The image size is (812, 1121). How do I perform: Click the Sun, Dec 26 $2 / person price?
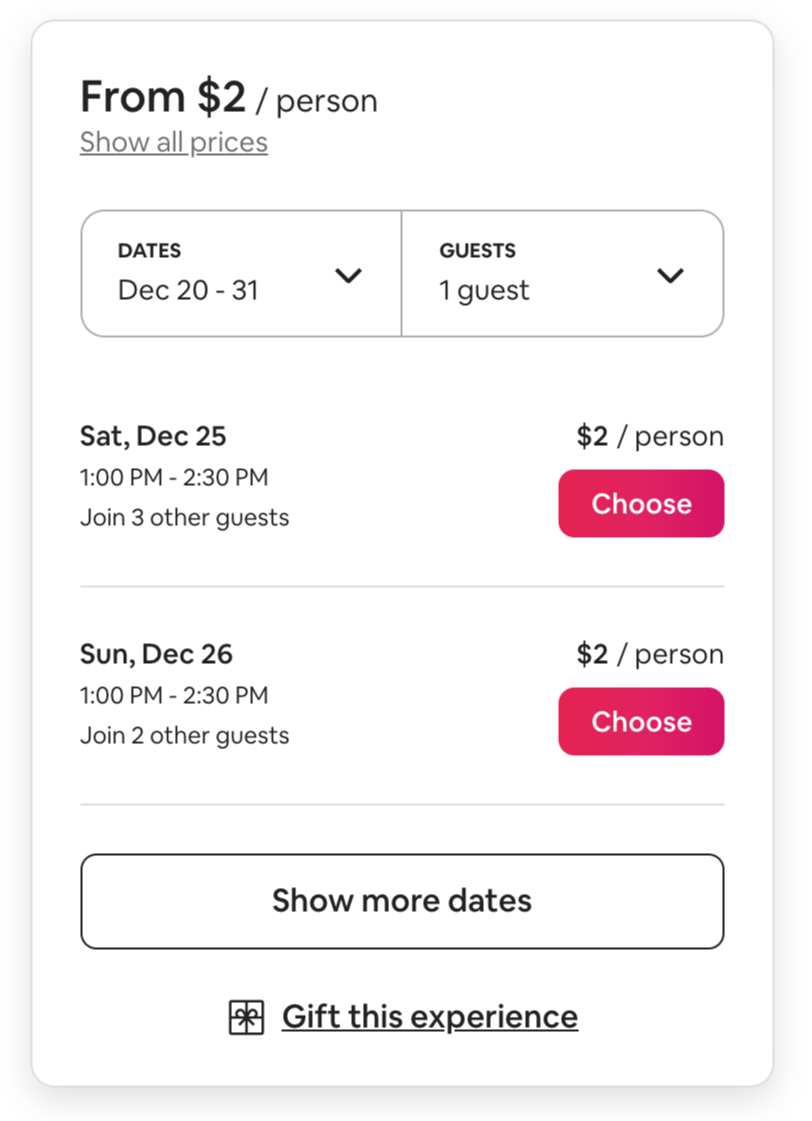649,654
